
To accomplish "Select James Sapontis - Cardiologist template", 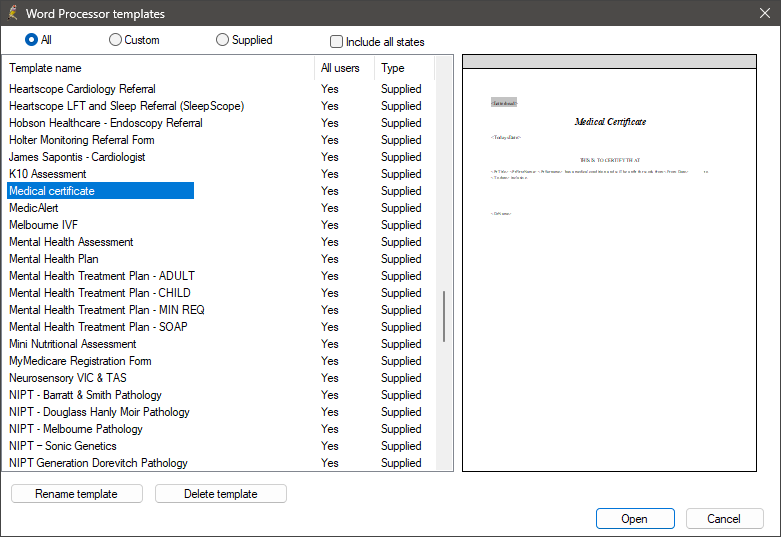I will 77,156.
